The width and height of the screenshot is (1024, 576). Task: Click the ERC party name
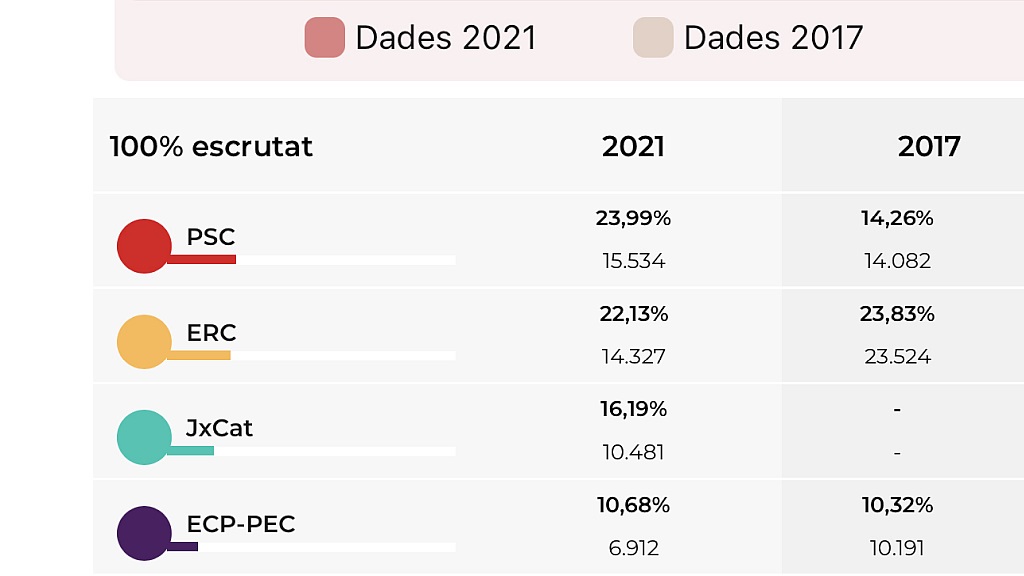[211, 332]
